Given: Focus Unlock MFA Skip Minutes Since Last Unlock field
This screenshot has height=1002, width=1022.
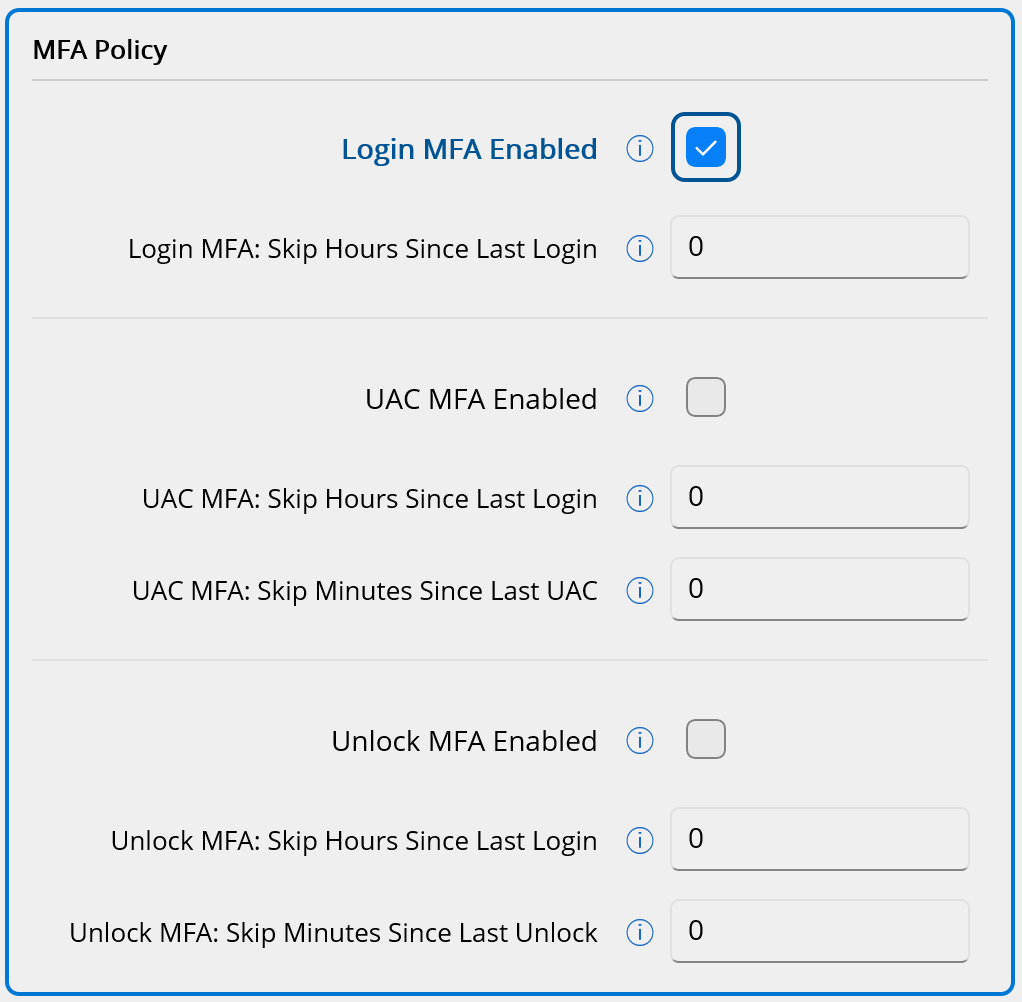Looking at the screenshot, I should 819,931.
